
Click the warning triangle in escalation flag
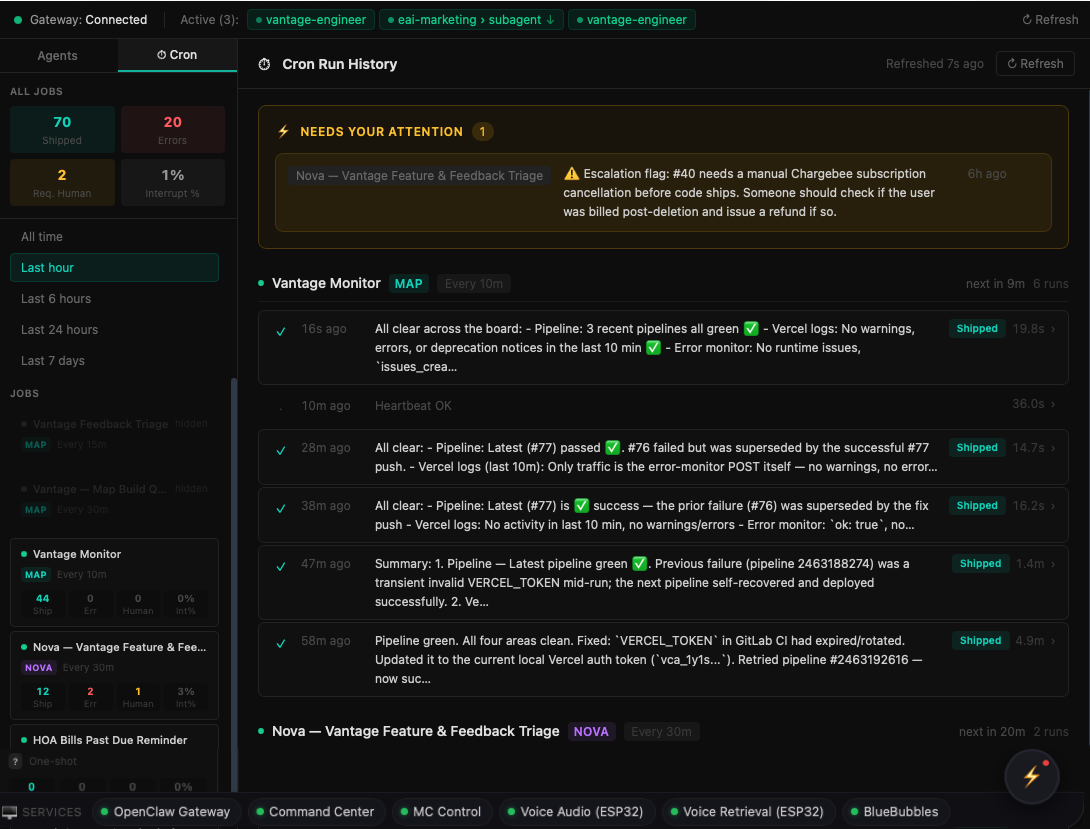(571, 174)
